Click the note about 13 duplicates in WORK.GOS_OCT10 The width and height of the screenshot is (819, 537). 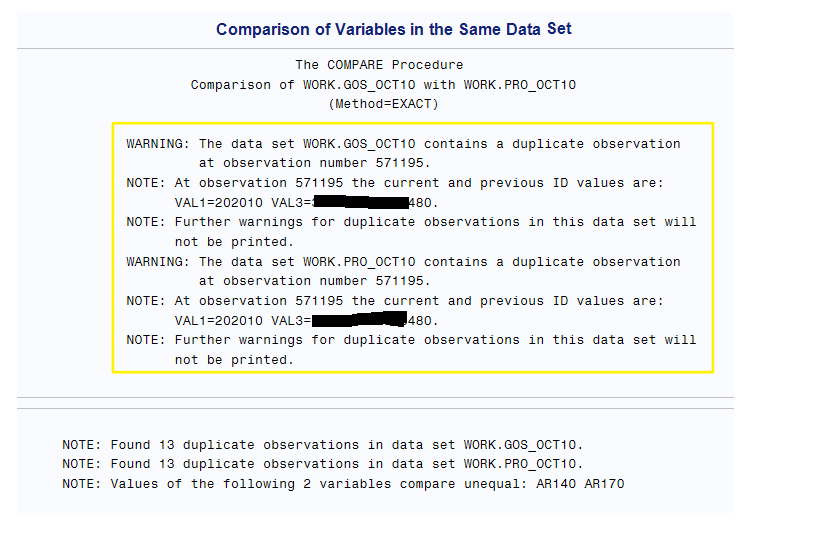[x=322, y=445]
